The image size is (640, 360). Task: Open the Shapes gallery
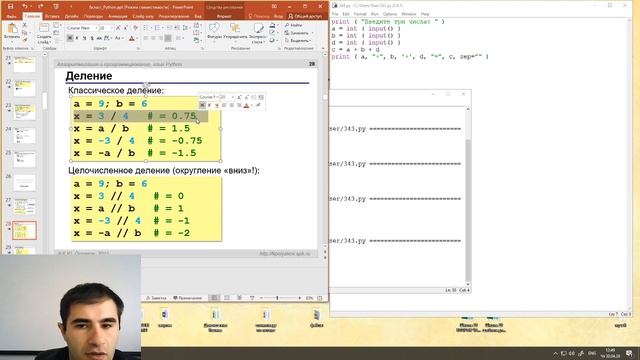click(214, 33)
